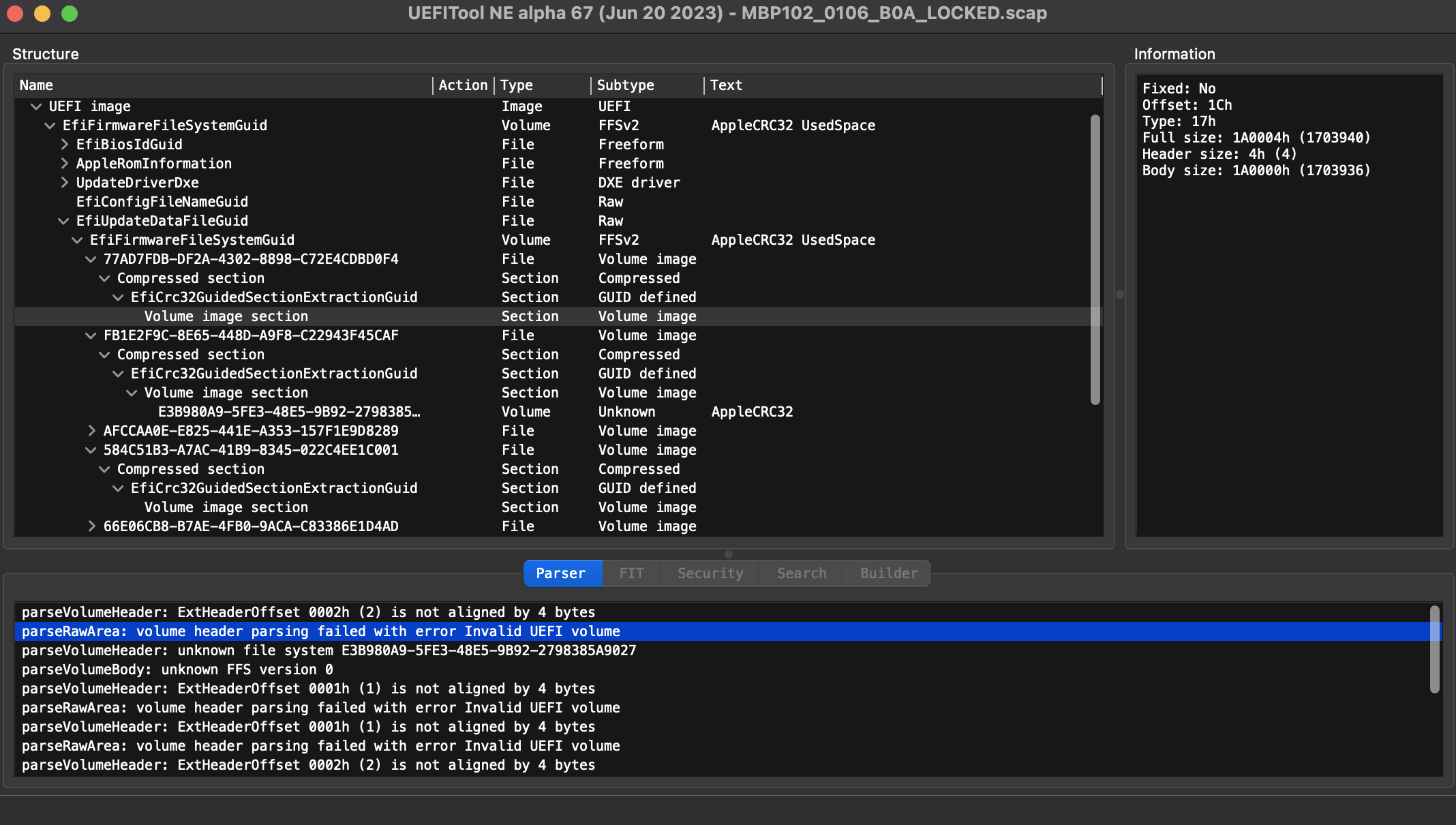
Task: Switch to the Search tab
Action: point(801,573)
